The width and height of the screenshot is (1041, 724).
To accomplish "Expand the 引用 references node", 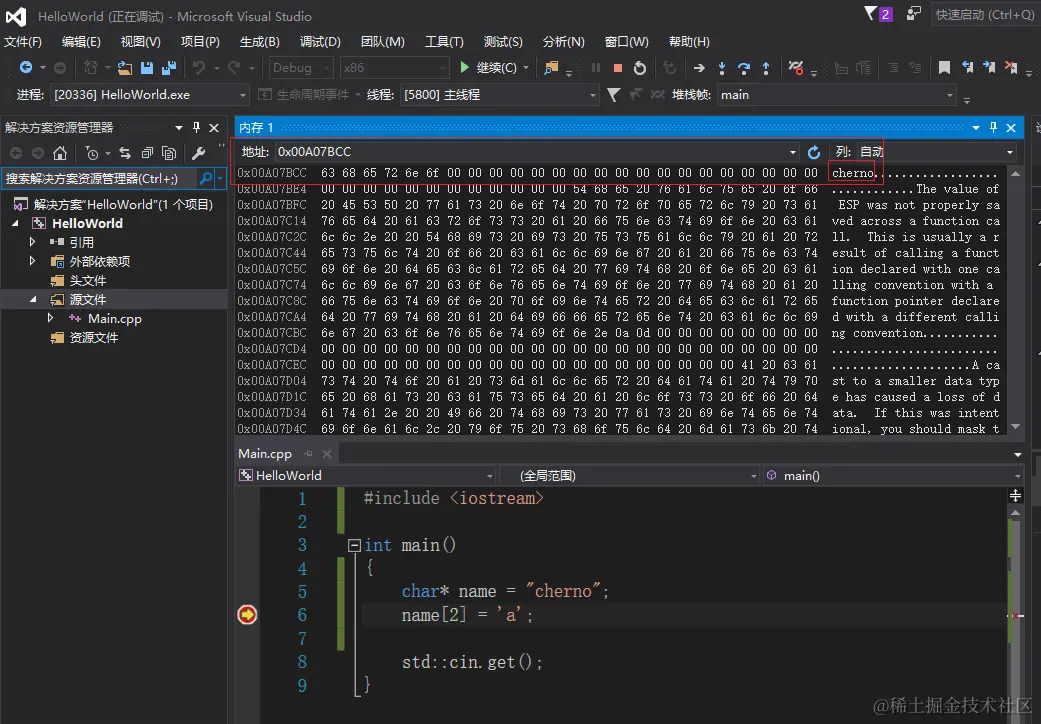I will [33, 242].
